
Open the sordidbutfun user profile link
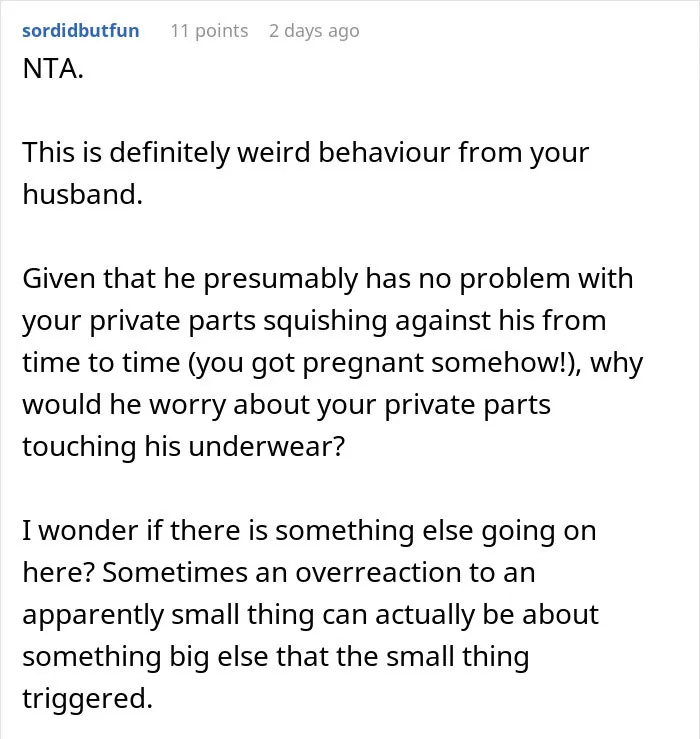[x=81, y=31]
